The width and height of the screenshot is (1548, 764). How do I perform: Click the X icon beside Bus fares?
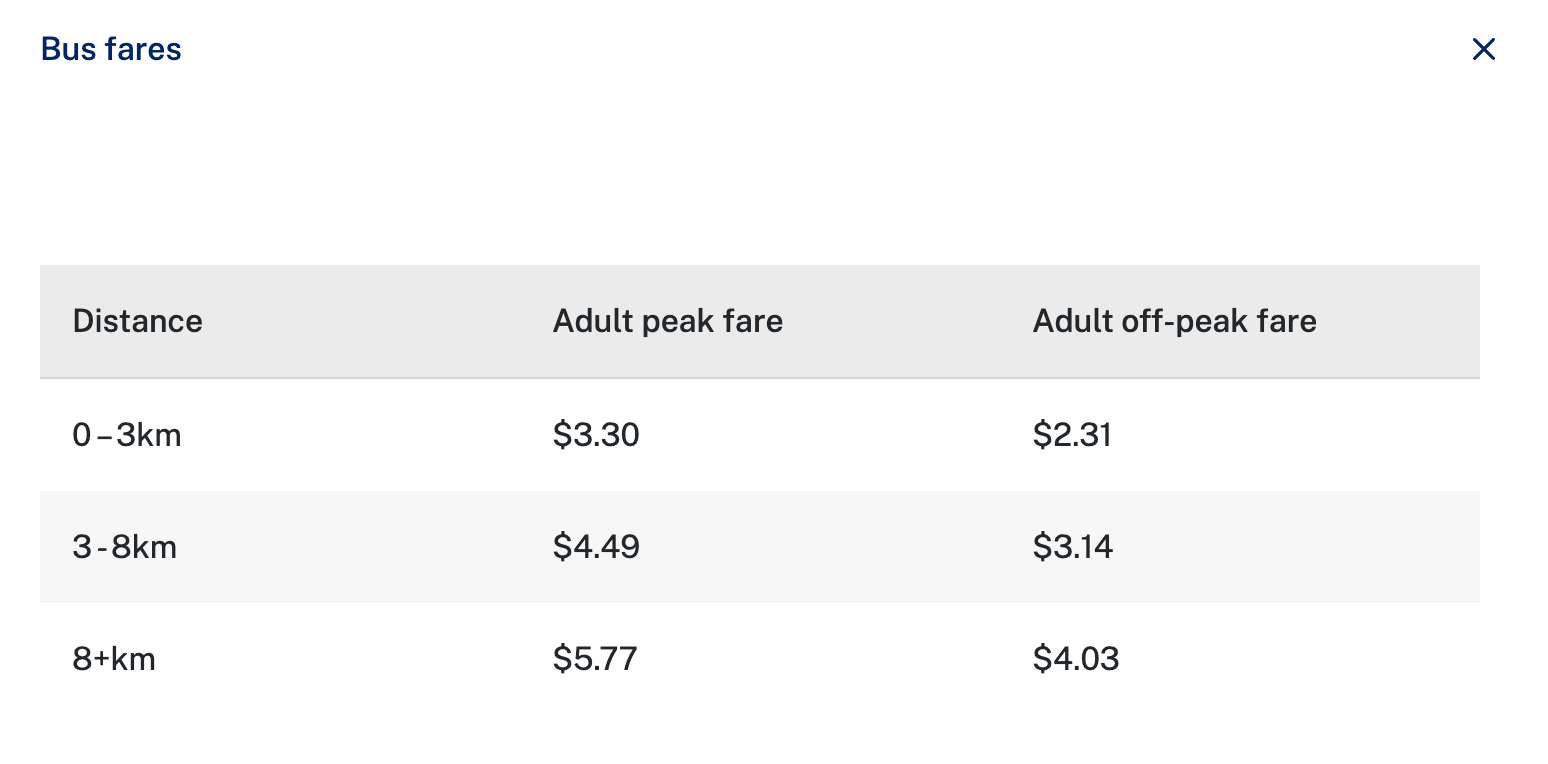pos(1484,49)
